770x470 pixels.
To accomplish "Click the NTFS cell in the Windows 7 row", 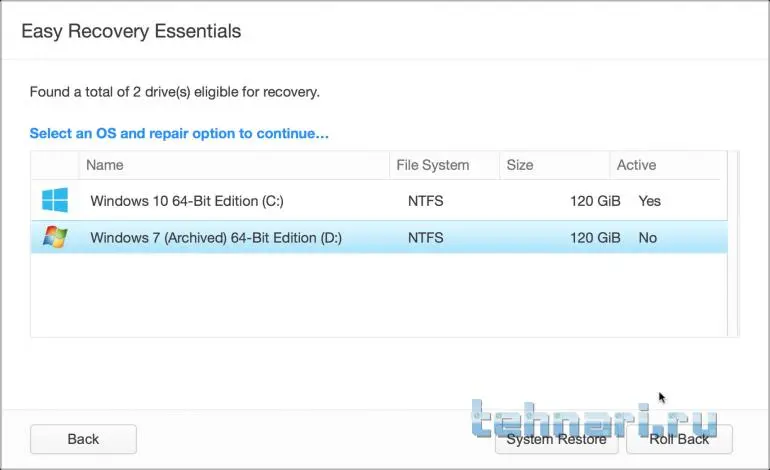I will (425, 238).
